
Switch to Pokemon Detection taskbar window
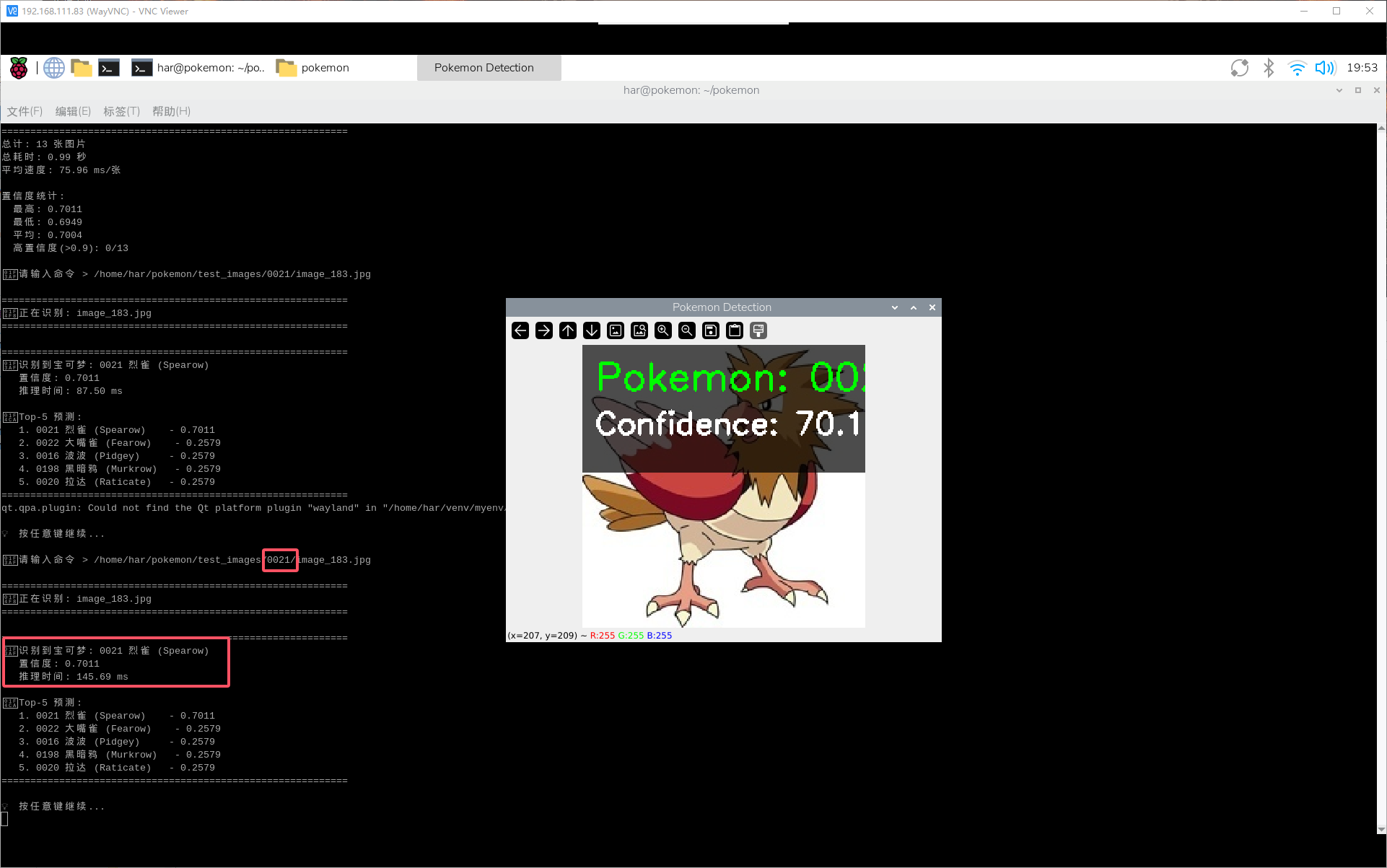tap(484, 68)
